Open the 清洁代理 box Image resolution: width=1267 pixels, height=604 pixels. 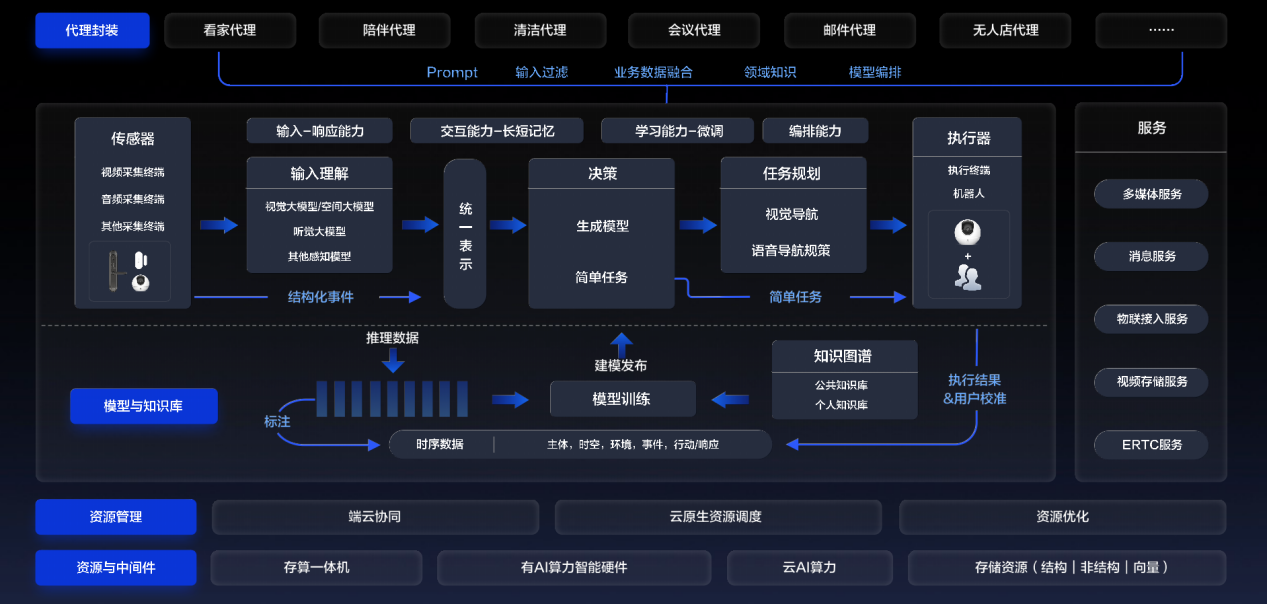[540, 30]
